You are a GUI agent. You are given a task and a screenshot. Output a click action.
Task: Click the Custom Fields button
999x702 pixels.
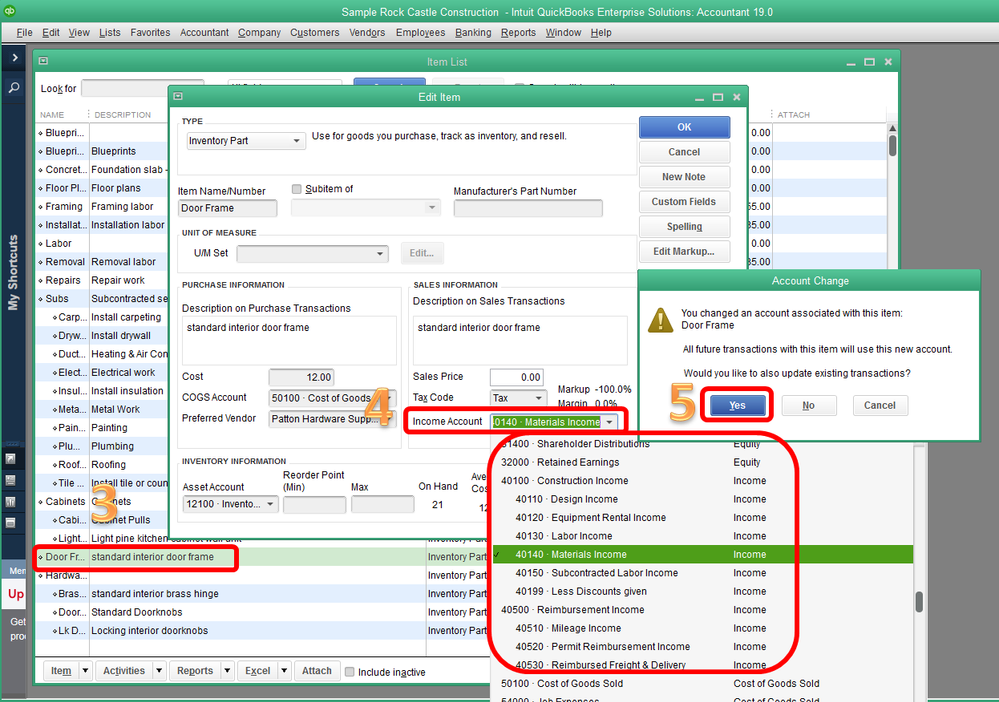tap(684, 202)
